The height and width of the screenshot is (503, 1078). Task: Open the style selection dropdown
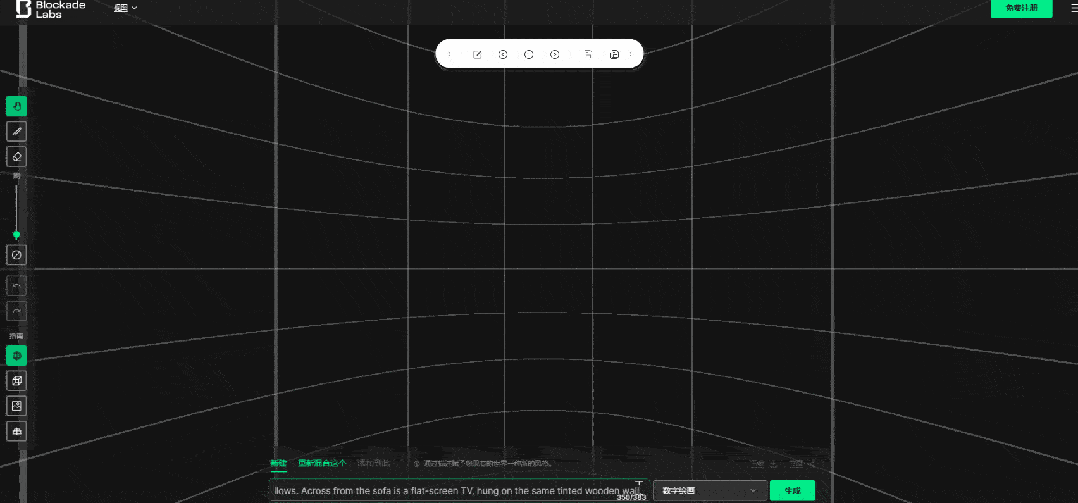[710, 491]
